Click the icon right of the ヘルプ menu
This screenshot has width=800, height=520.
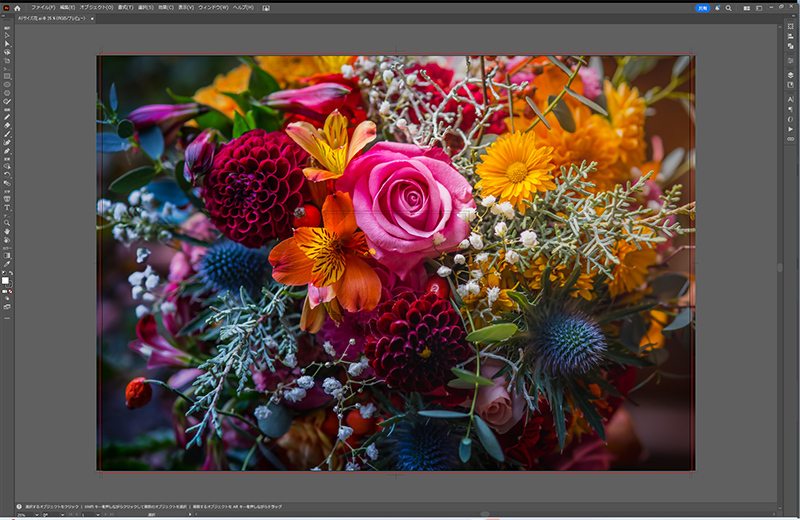(x=266, y=8)
